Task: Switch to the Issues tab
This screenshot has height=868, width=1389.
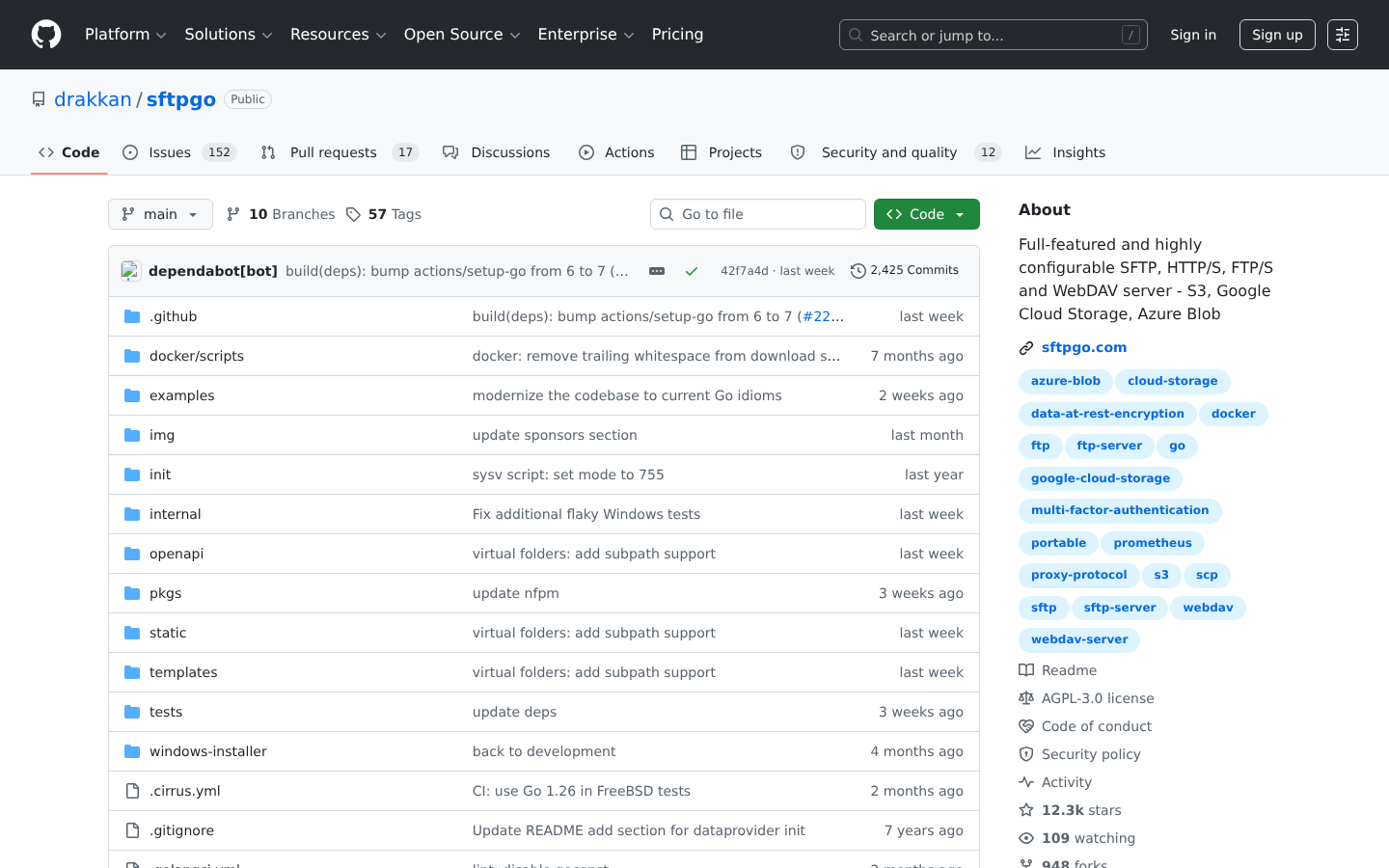Action: click(x=179, y=152)
